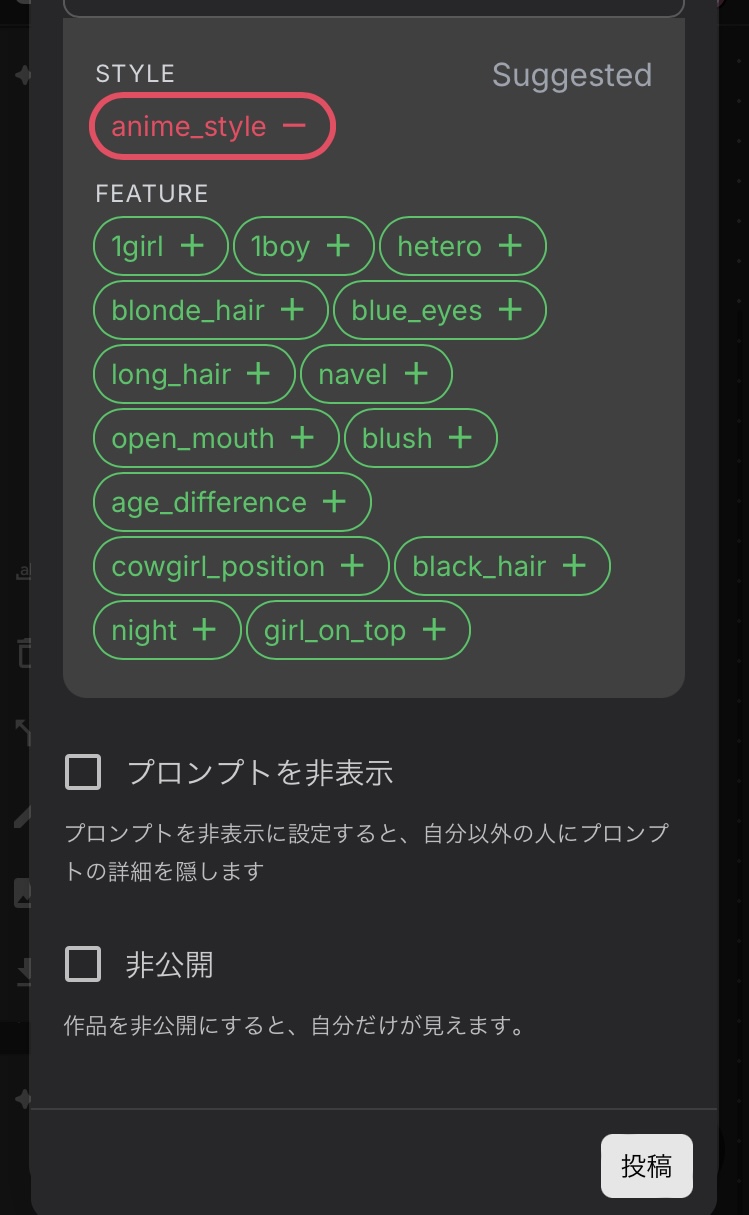Viewport: 749px width, 1215px height.
Task: Add the blush feature tag
Action: pyautogui.click(x=460, y=438)
